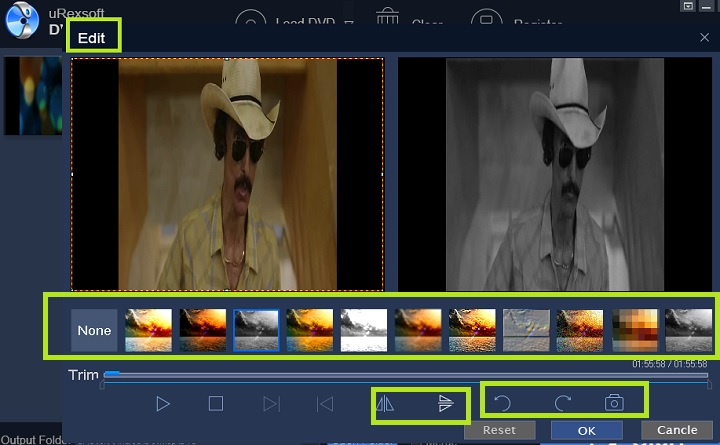Image resolution: width=720 pixels, height=445 pixels.
Task: Click the left trim start marker
Action: [102, 385]
